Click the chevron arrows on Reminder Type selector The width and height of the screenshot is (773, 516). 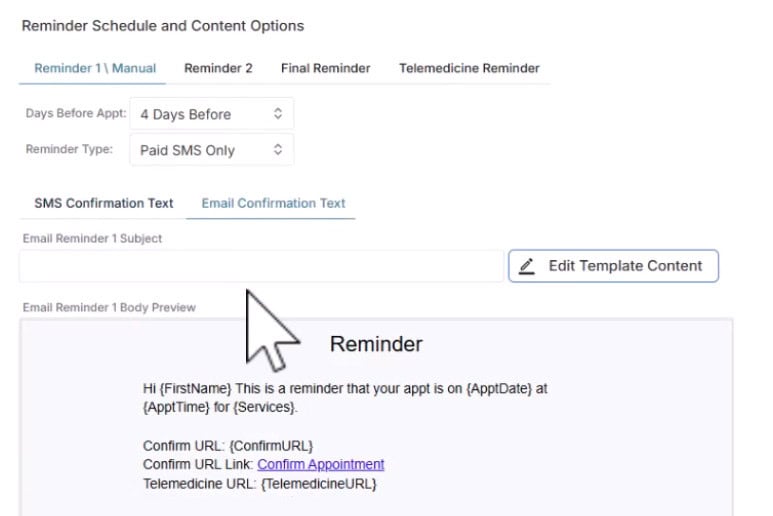point(278,150)
